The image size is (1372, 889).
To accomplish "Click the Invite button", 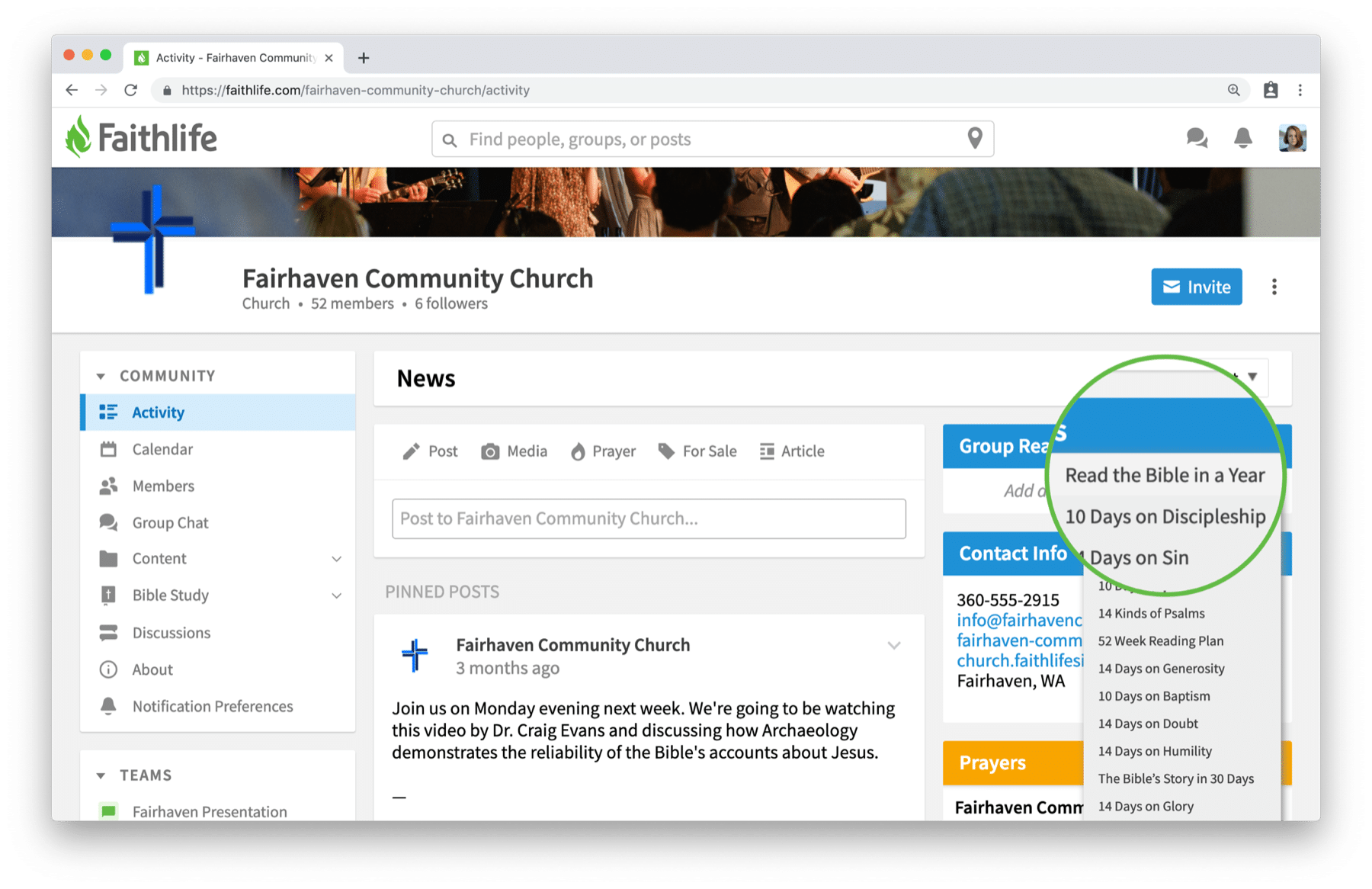I will pyautogui.click(x=1196, y=287).
